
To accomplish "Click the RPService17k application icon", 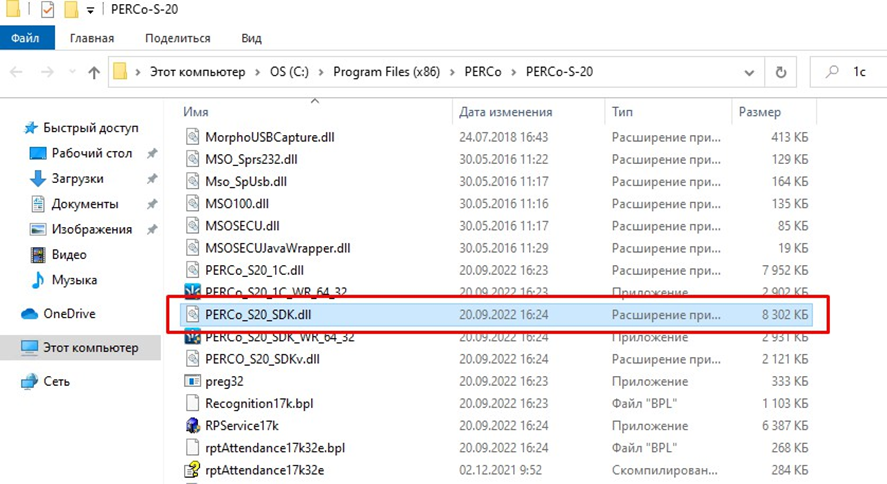I will (194, 426).
